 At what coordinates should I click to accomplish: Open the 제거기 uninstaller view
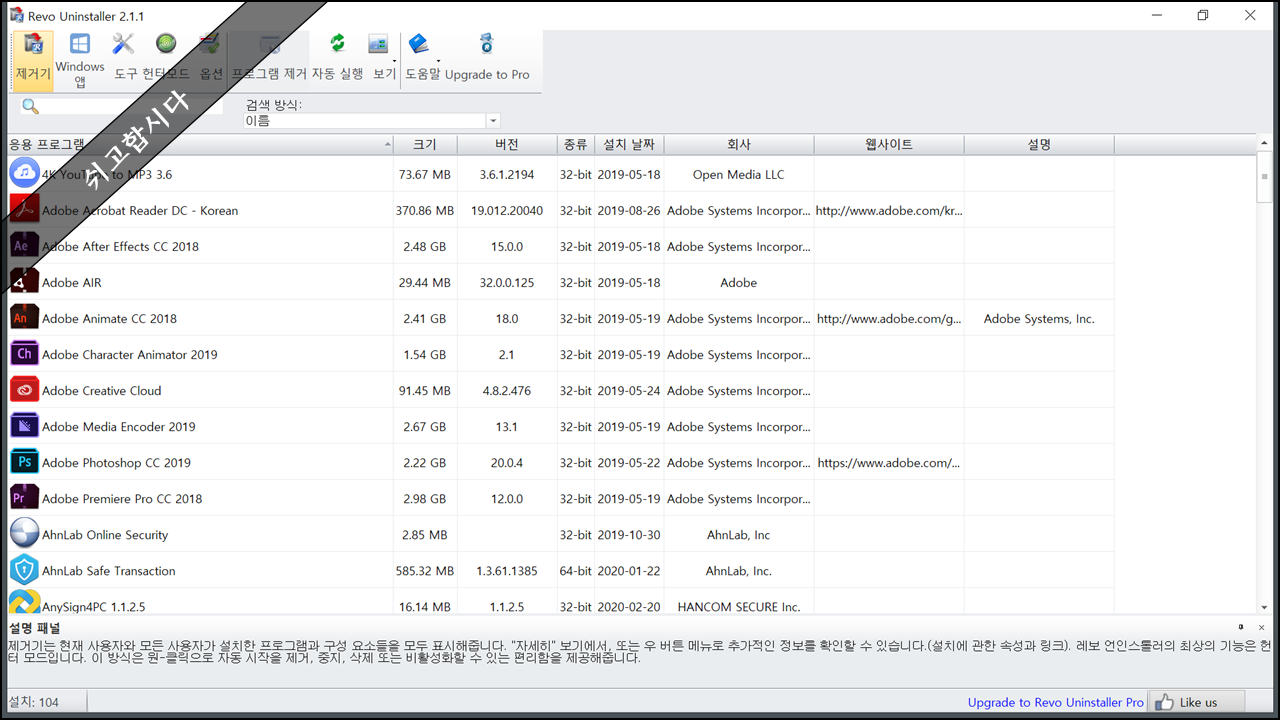coord(33,60)
